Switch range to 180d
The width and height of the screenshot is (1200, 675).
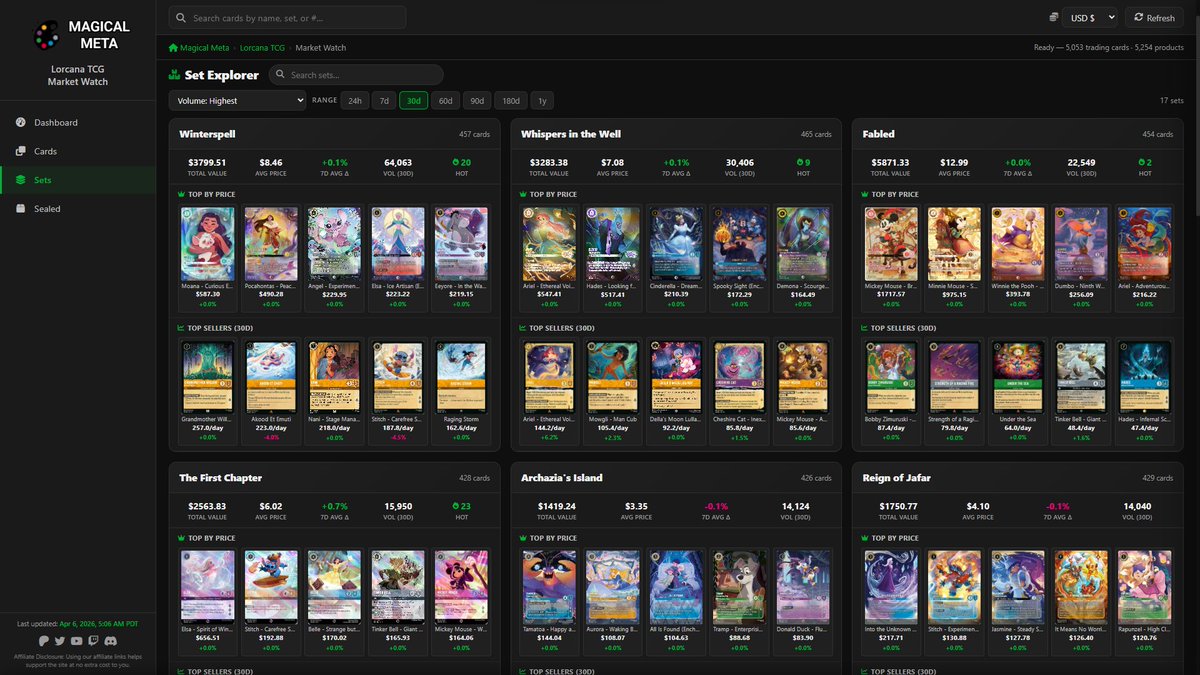[511, 100]
